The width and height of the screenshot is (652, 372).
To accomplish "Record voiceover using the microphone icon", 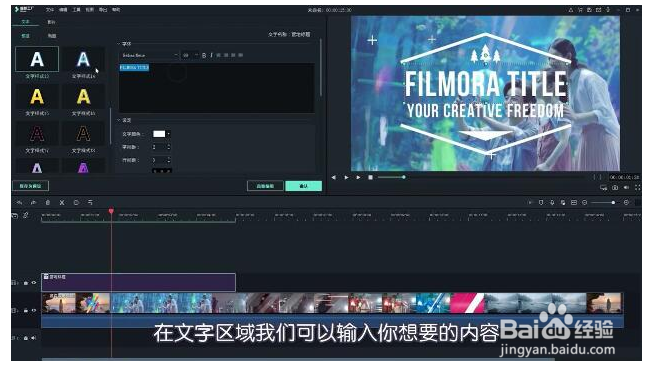I will pyautogui.click(x=552, y=202).
